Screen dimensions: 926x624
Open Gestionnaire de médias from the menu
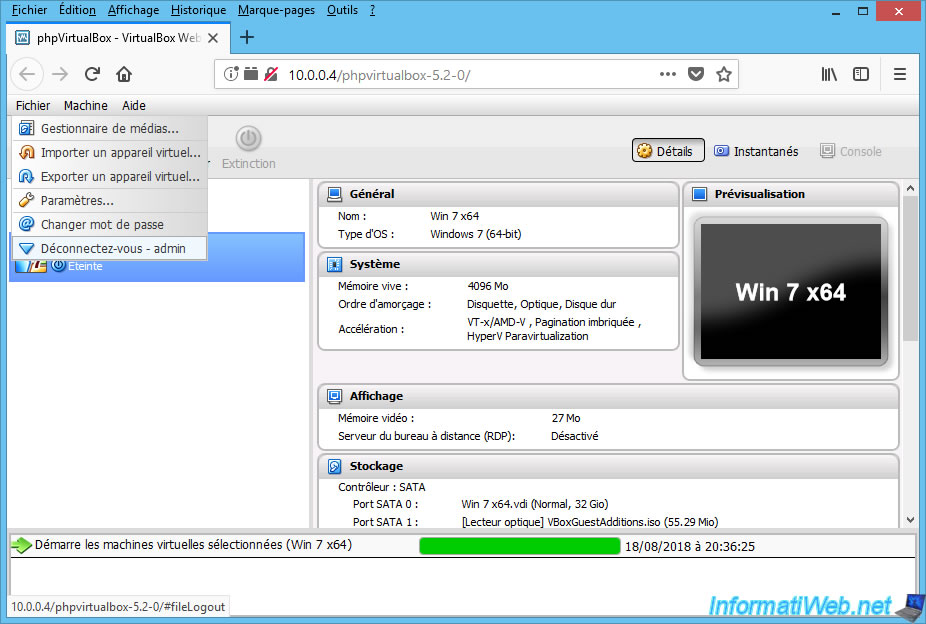point(110,129)
